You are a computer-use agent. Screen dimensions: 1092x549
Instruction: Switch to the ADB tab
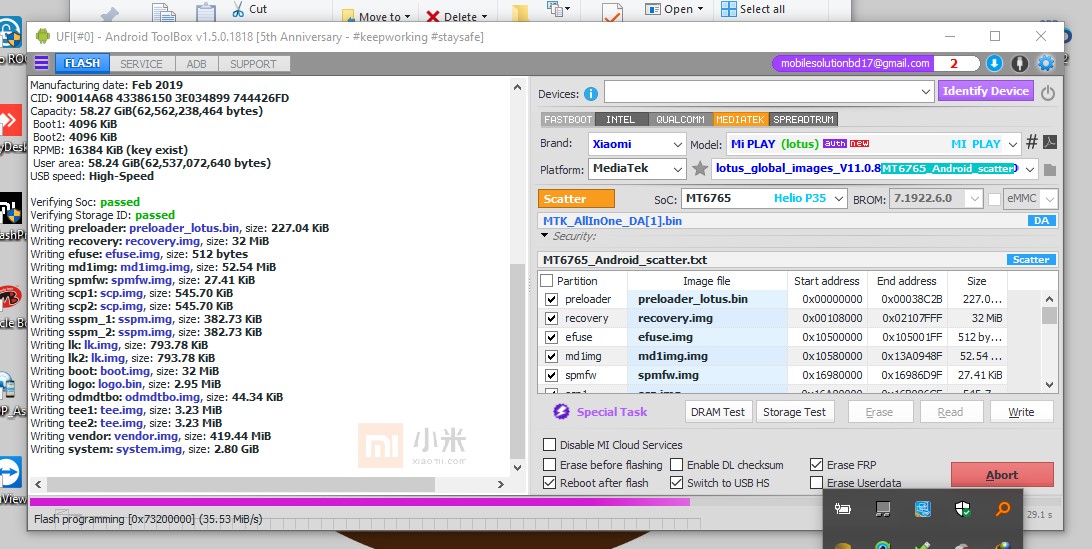tap(196, 63)
